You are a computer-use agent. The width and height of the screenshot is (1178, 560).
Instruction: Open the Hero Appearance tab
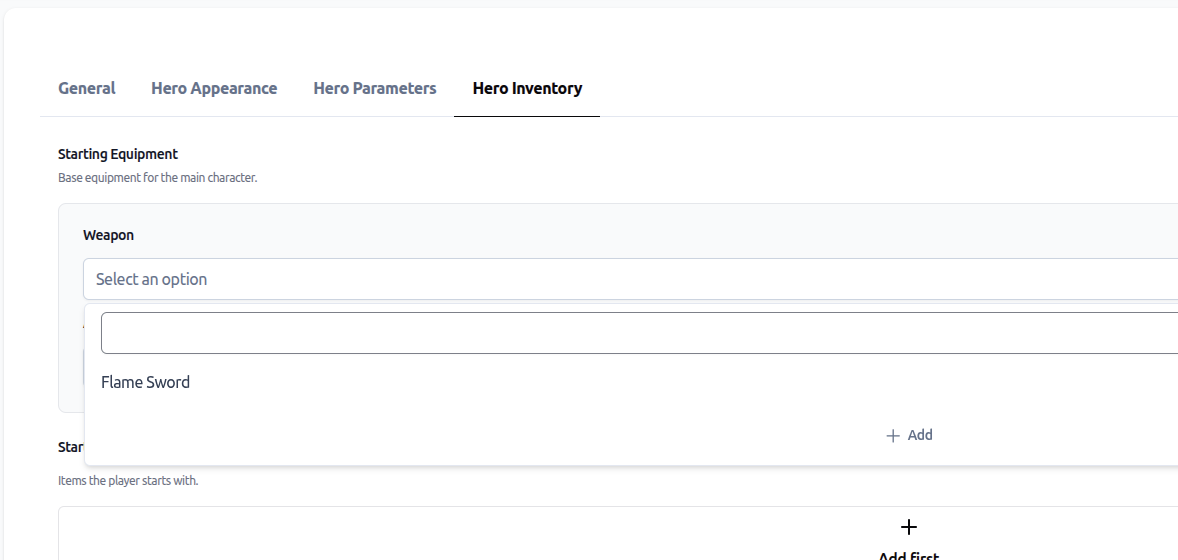coord(214,88)
